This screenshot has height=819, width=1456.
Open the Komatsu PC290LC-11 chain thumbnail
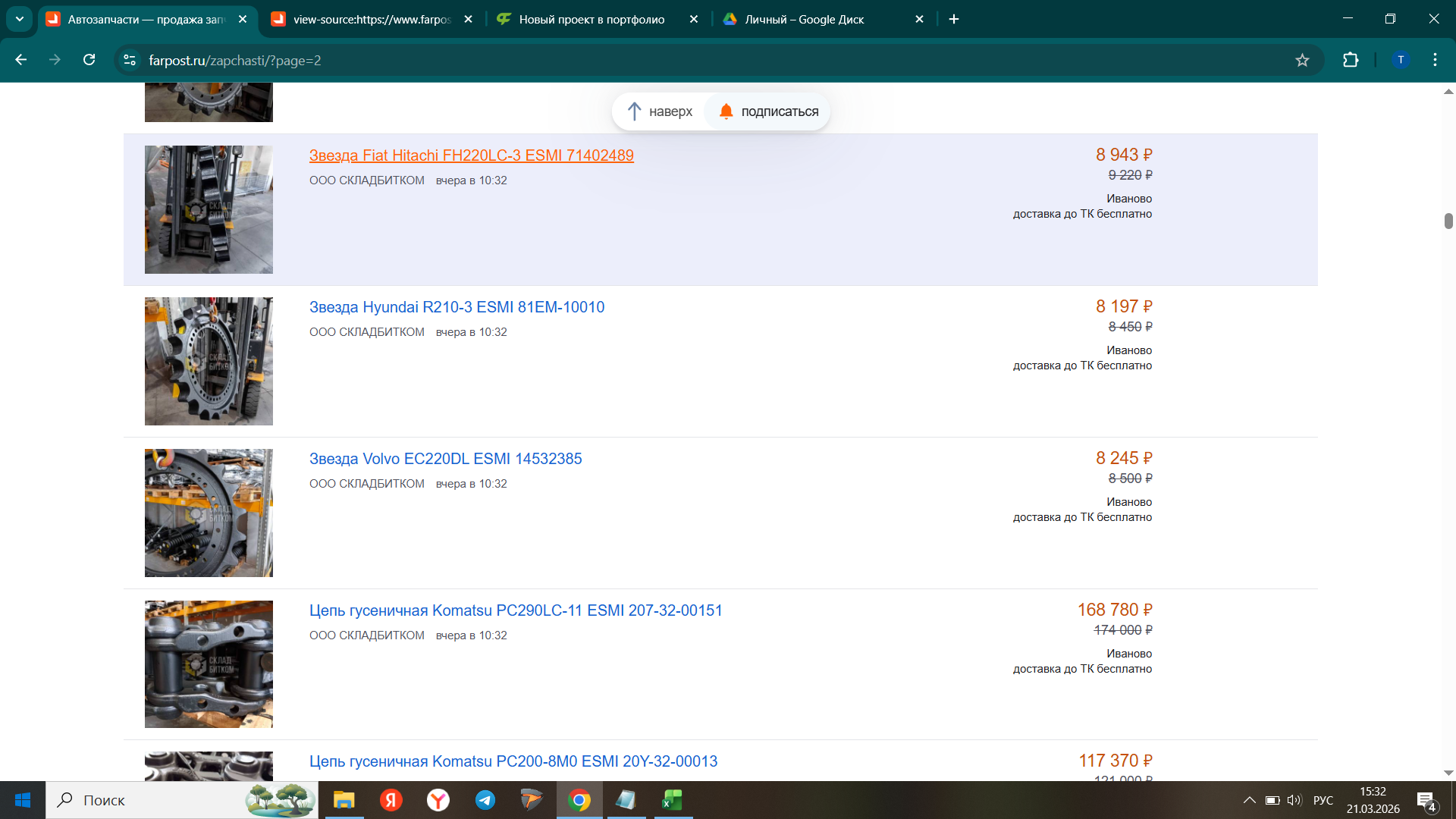[x=209, y=664]
